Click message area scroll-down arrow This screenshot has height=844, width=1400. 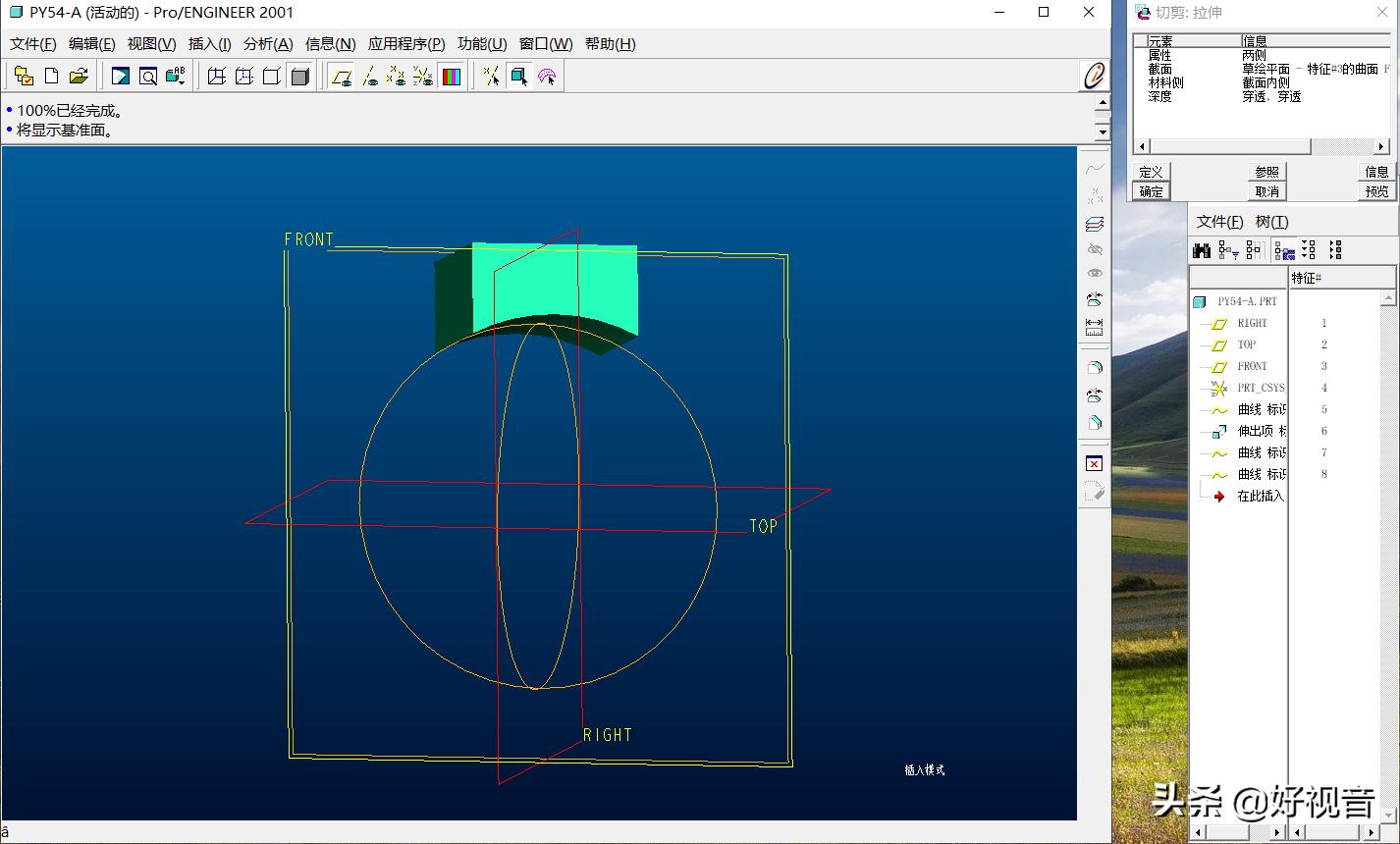[x=1102, y=132]
